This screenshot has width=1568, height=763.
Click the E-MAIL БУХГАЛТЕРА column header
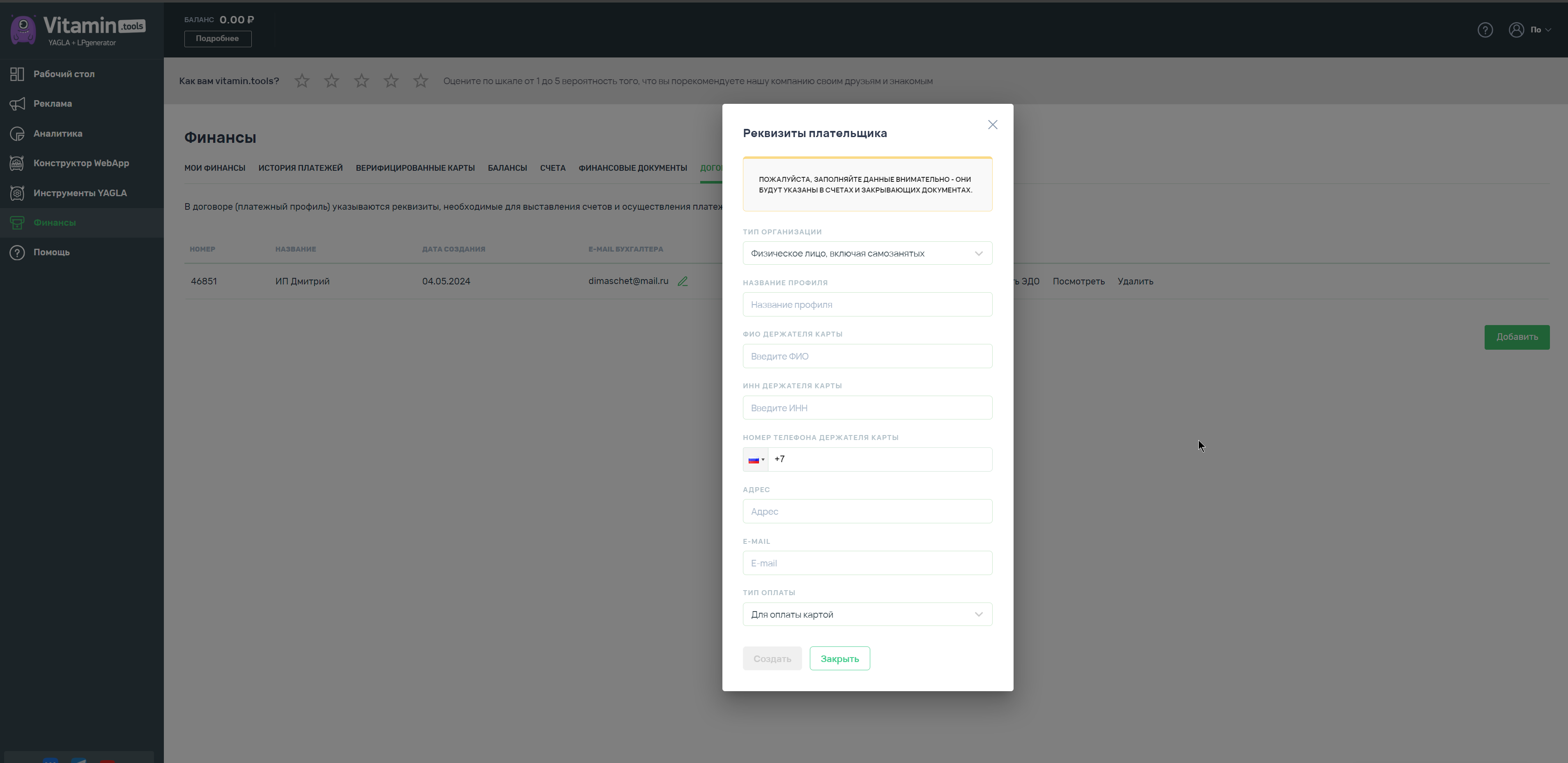coord(626,250)
